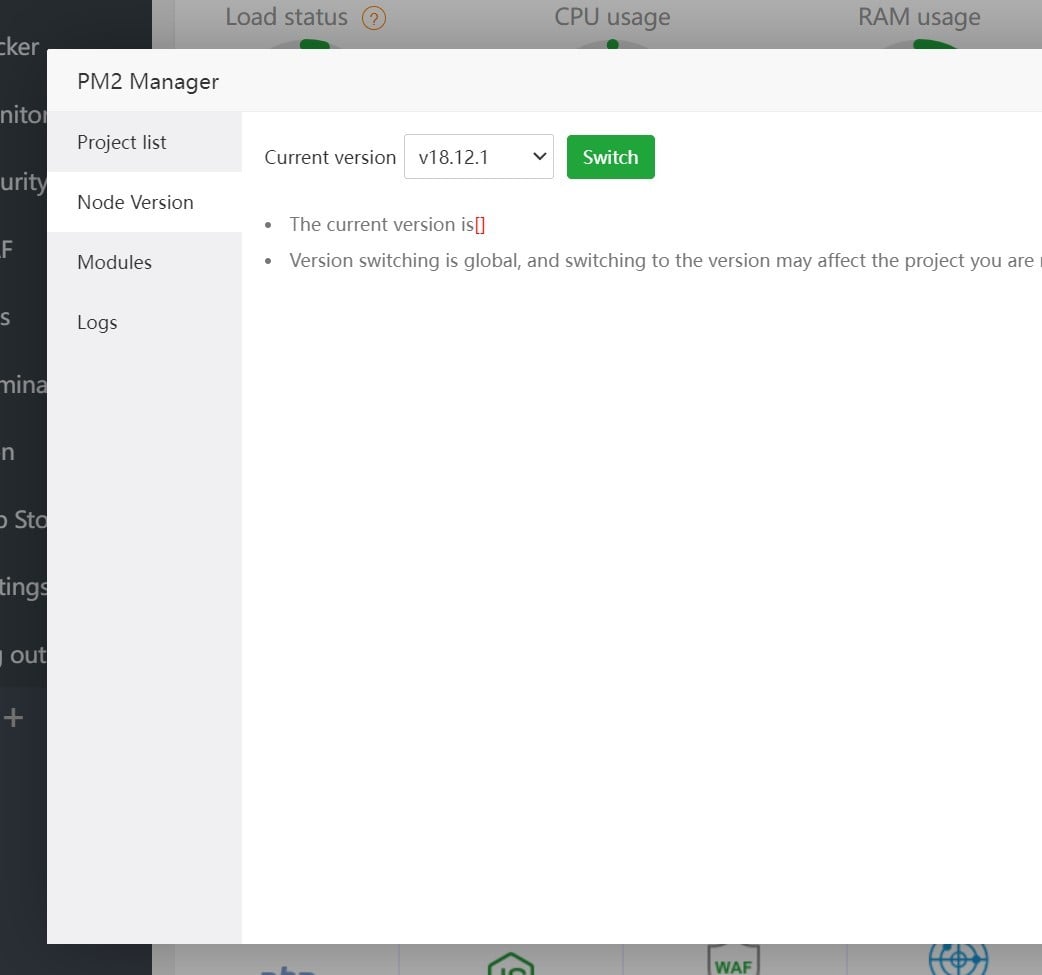The width and height of the screenshot is (1042, 975).
Task: Click the Node.js hexagon icon below dialog
Action: pos(511,964)
